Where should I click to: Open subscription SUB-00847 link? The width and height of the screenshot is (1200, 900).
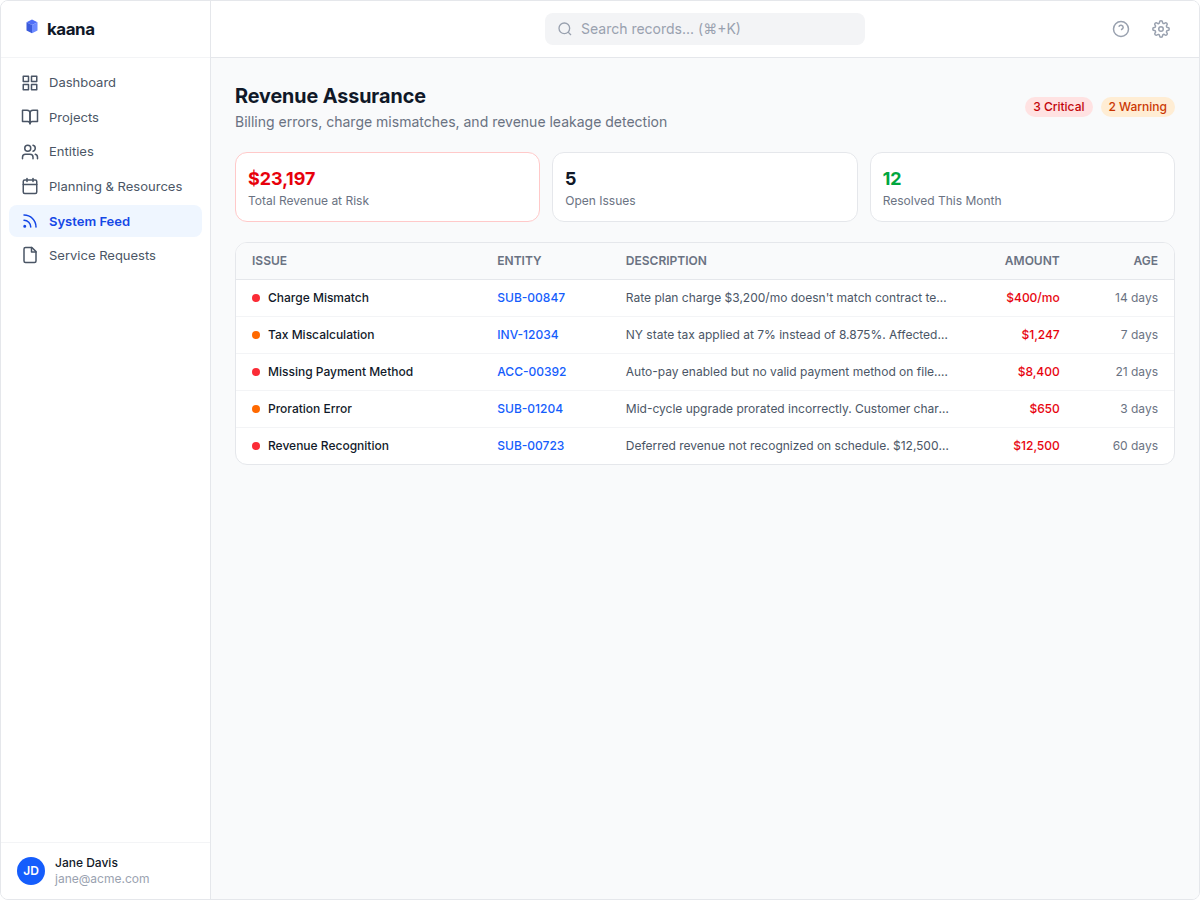pyautogui.click(x=531, y=297)
